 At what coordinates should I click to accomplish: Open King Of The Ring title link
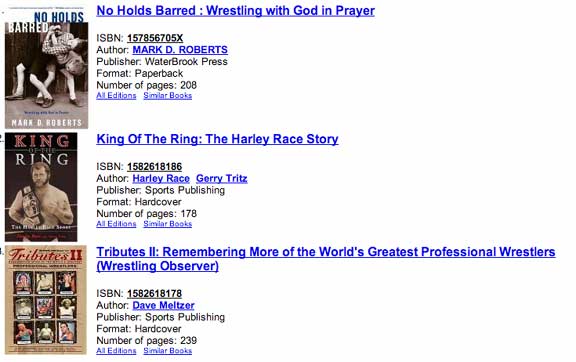pos(217,139)
